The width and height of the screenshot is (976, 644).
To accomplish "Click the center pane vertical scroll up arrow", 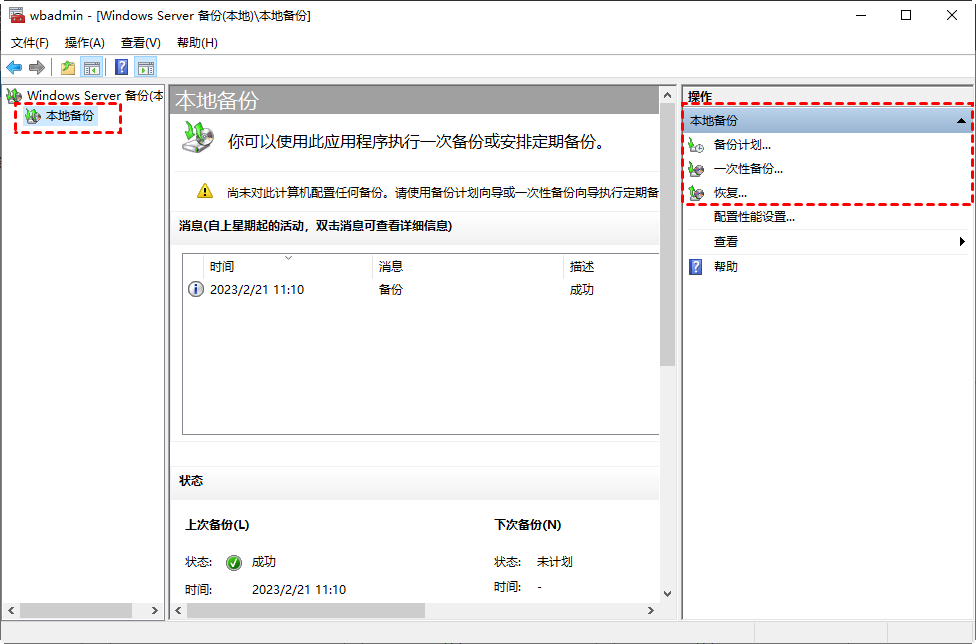I will 667,95.
